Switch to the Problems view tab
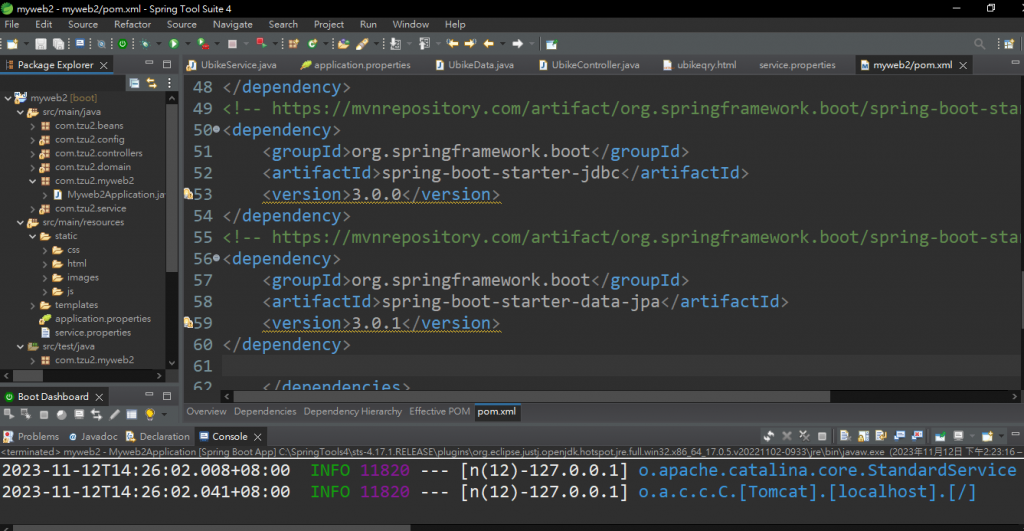This screenshot has width=1024, height=531. point(31,436)
